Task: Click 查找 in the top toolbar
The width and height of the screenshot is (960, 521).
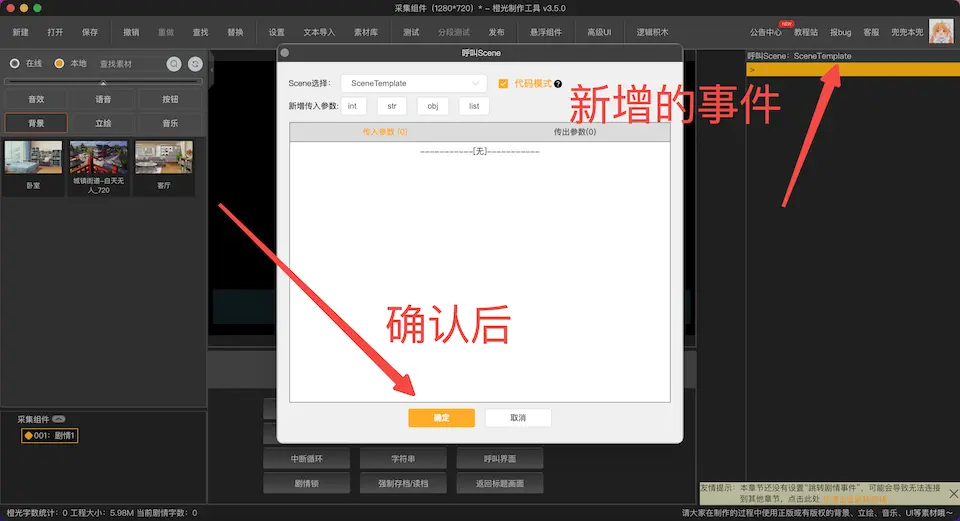Action: [x=200, y=32]
